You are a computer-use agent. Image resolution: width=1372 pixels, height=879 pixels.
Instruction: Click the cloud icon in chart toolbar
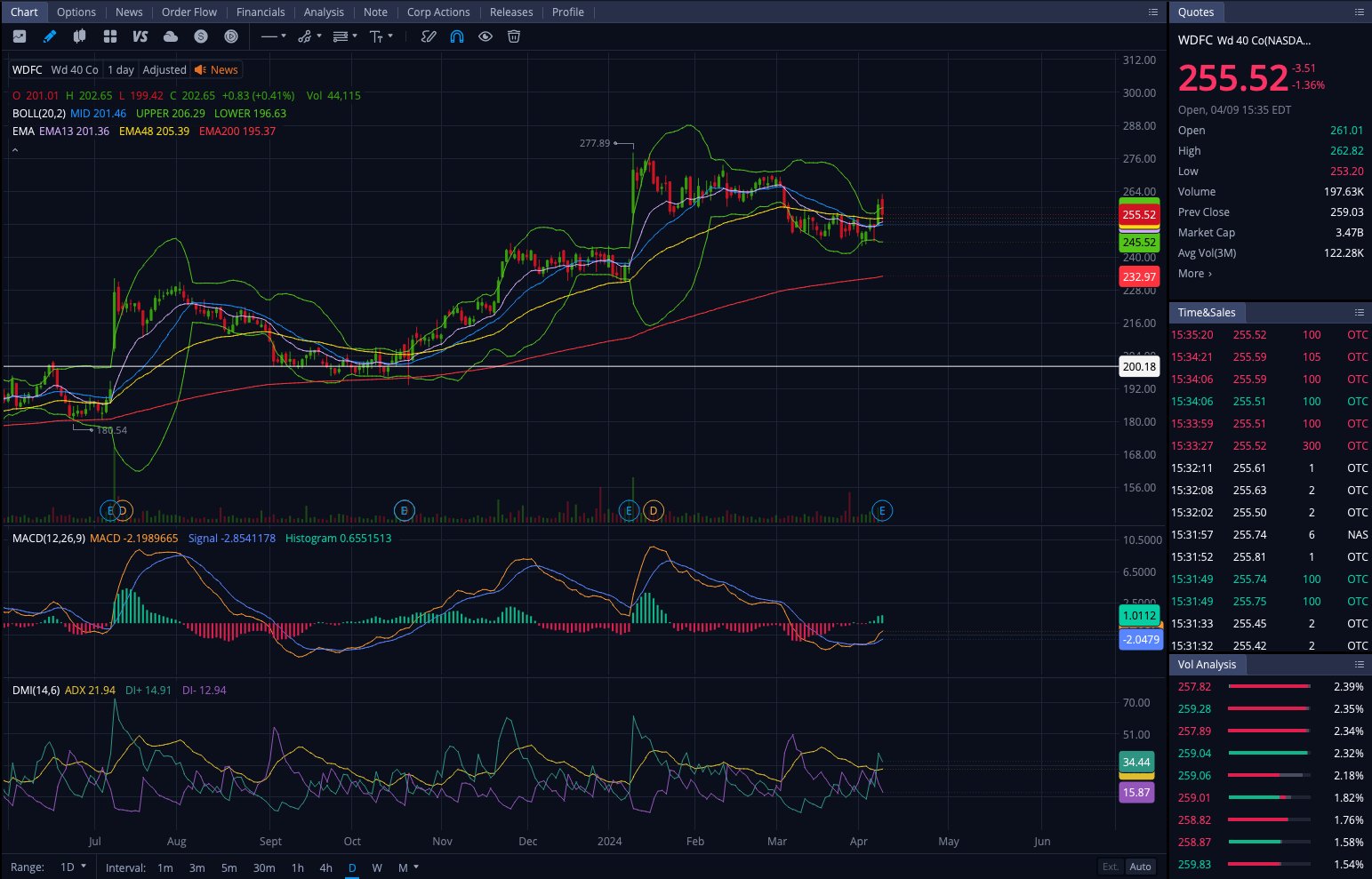[171, 36]
